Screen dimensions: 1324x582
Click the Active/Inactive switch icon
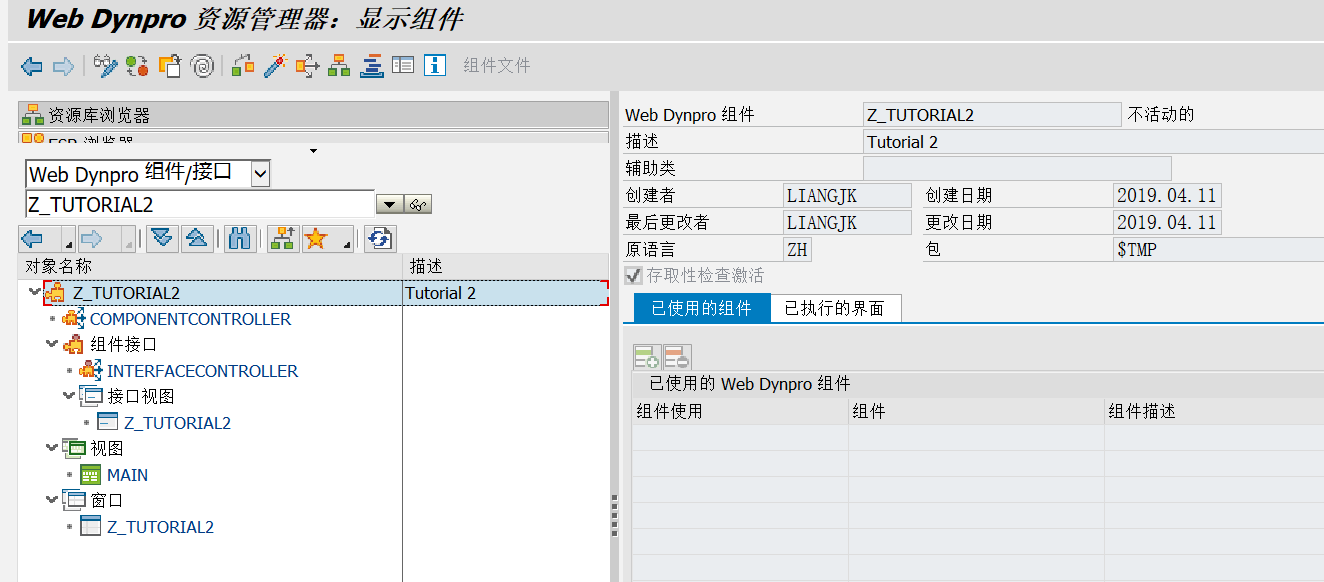[137, 66]
